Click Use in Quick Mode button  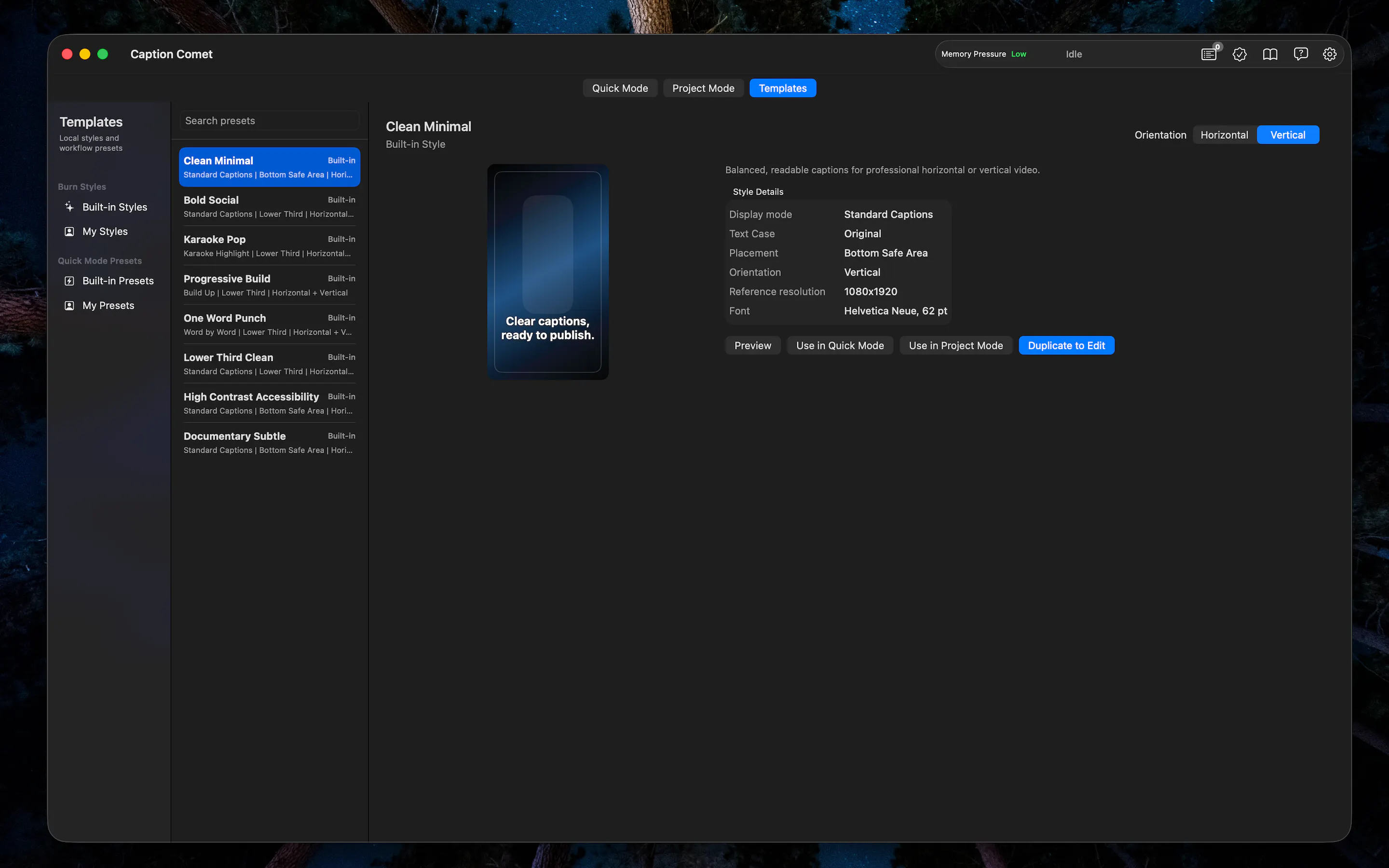[840, 346]
